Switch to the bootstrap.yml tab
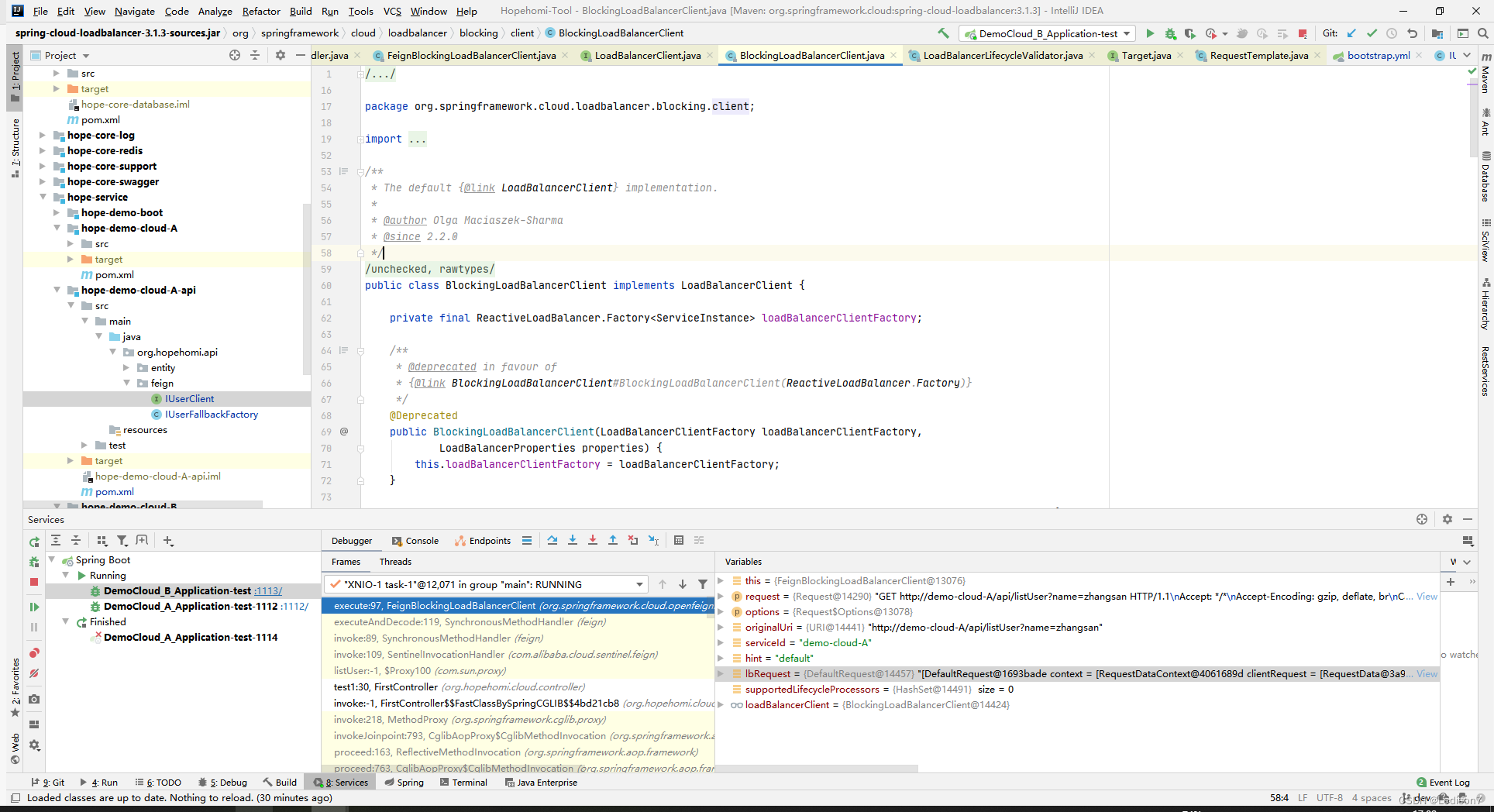This screenshot has width=1494, height=812. tap(1378, 55)
